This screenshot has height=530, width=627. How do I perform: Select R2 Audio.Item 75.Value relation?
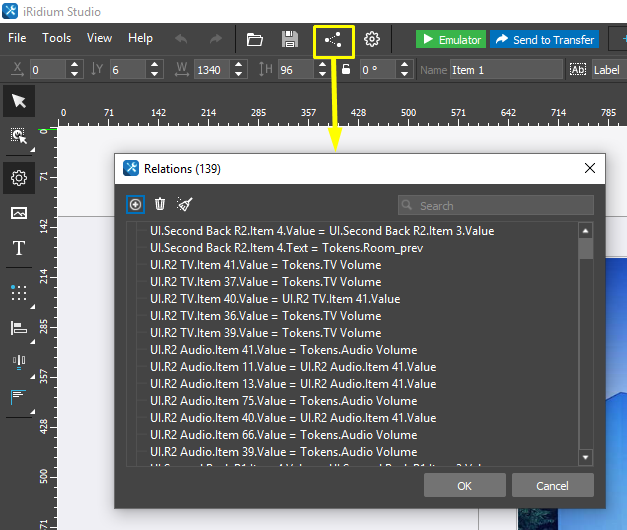click(284, 401)
